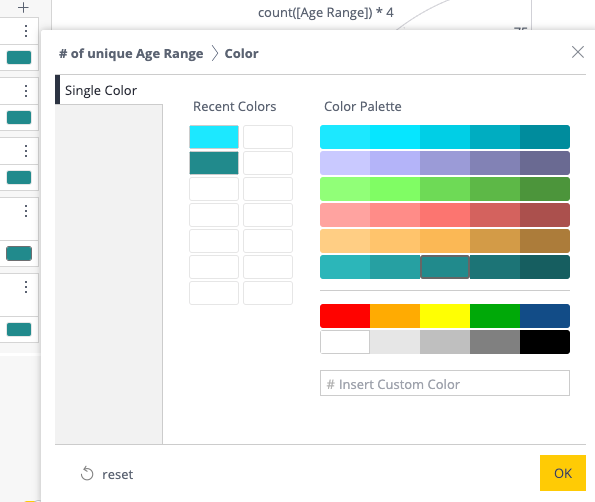595x502 pixels.
Task: Choose the bright orange basic swatch
Action: (x=395, y=316)
